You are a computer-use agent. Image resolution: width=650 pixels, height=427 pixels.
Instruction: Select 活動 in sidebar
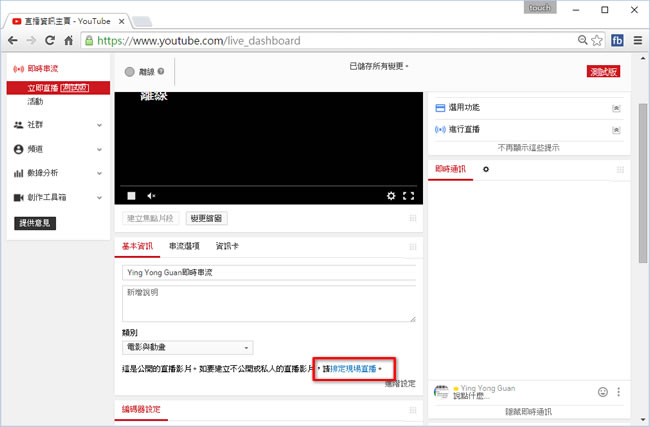pos(36,102)
